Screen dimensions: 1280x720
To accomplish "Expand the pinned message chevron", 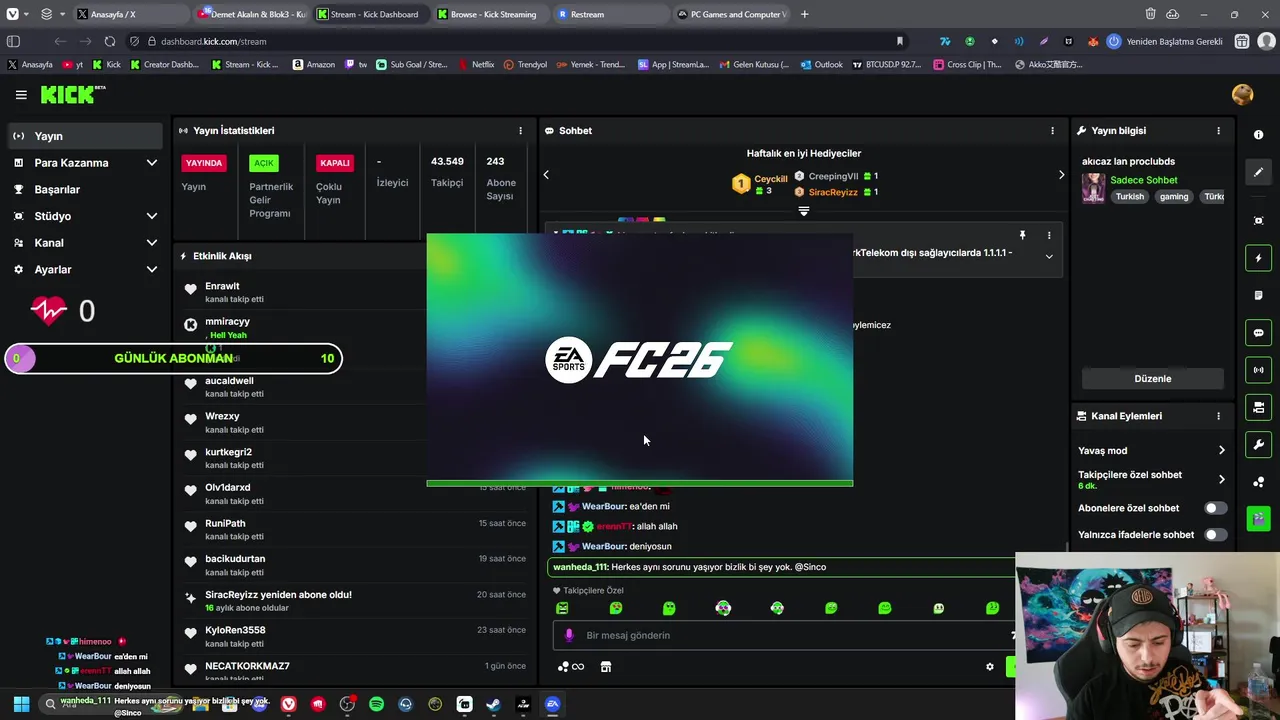I will [1049, 257].
